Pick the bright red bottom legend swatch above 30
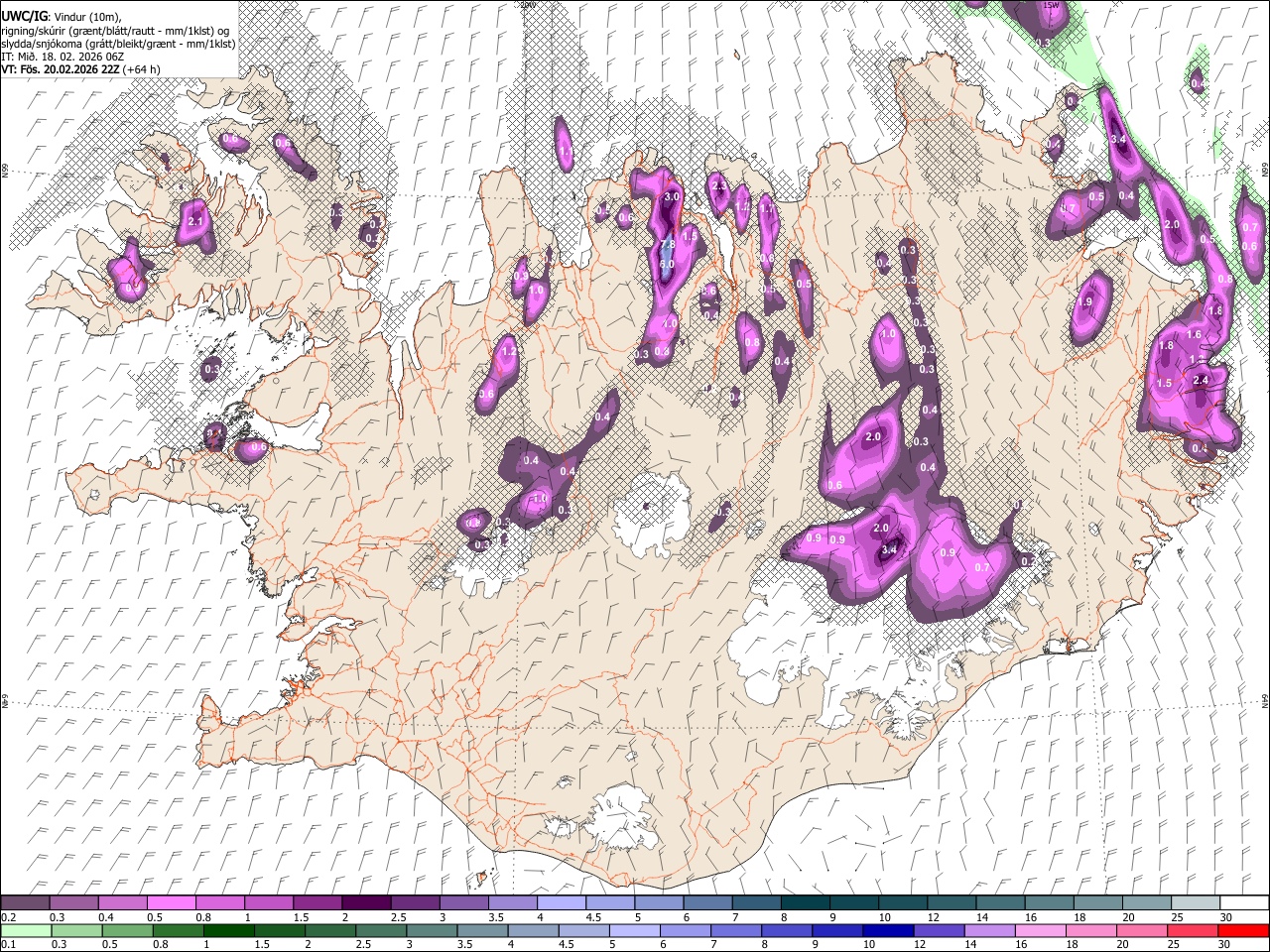The height and width of the screenshot is (952, 1270). point(1243,930)
